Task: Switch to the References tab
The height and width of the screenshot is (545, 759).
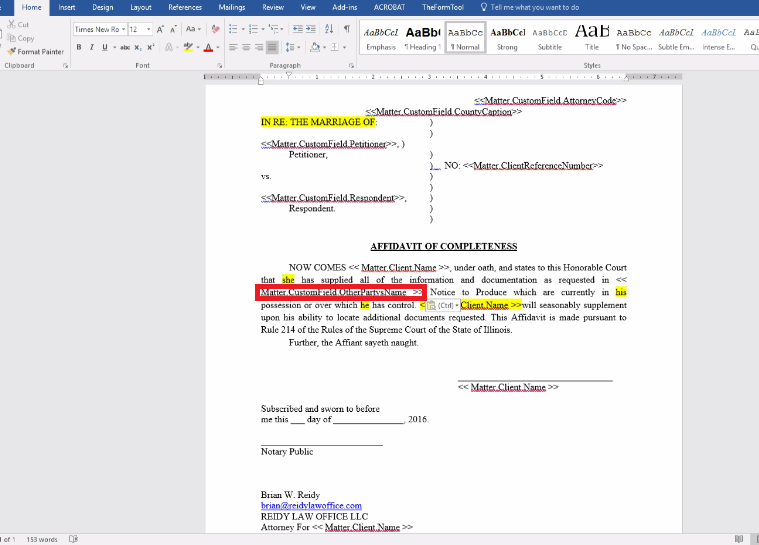Action: (x=185, y=7)
